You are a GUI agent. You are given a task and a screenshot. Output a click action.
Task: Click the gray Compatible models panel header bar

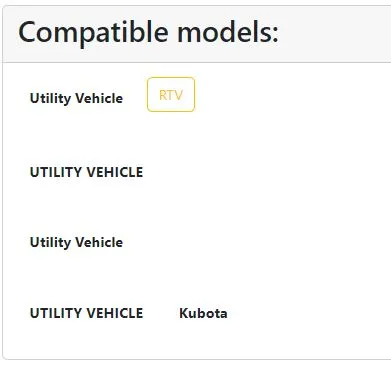tap(197, 34)
